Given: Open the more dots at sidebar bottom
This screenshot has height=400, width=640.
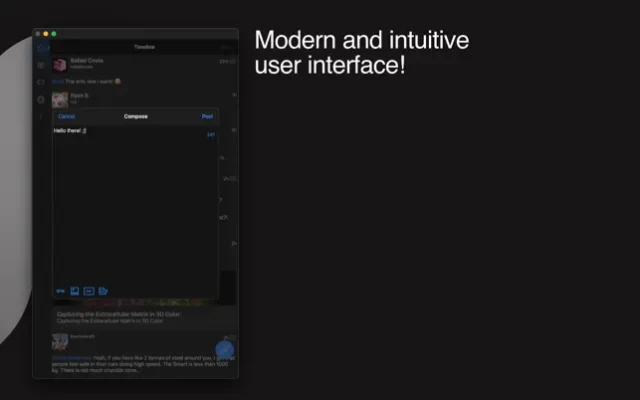Looking at the screenshot, I should (41, 116).
